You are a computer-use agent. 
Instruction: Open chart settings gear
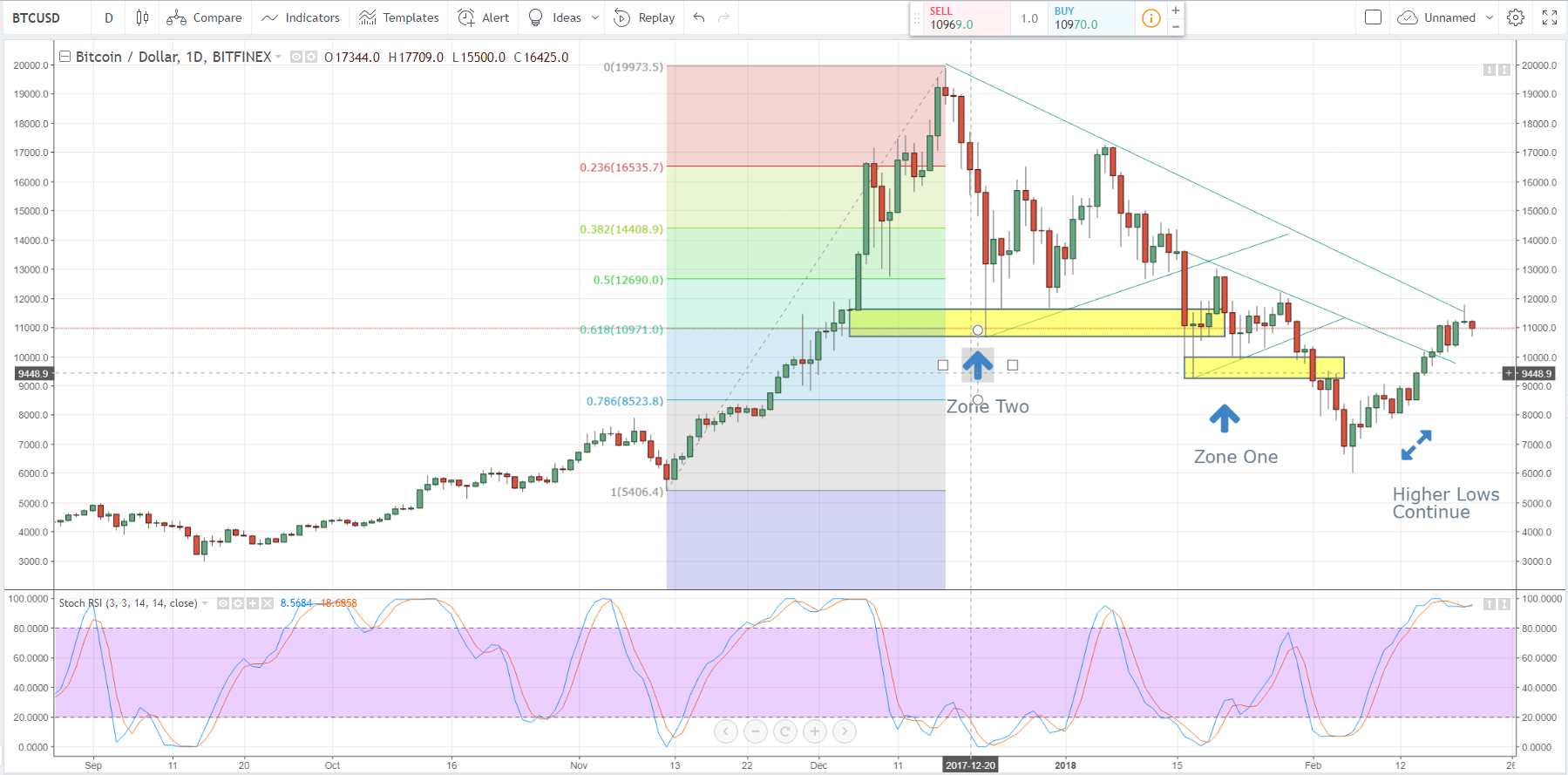pos(1516,17)
